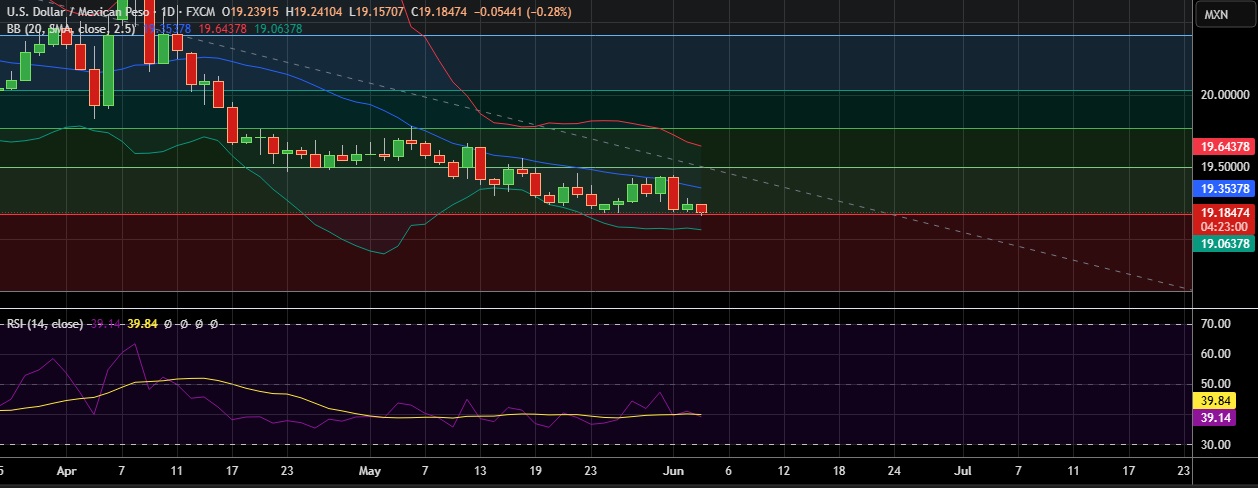Click the Jul label on time axis
This screenshot has width=1258, height=488.
pyautogui.click(x=964, y=468)
